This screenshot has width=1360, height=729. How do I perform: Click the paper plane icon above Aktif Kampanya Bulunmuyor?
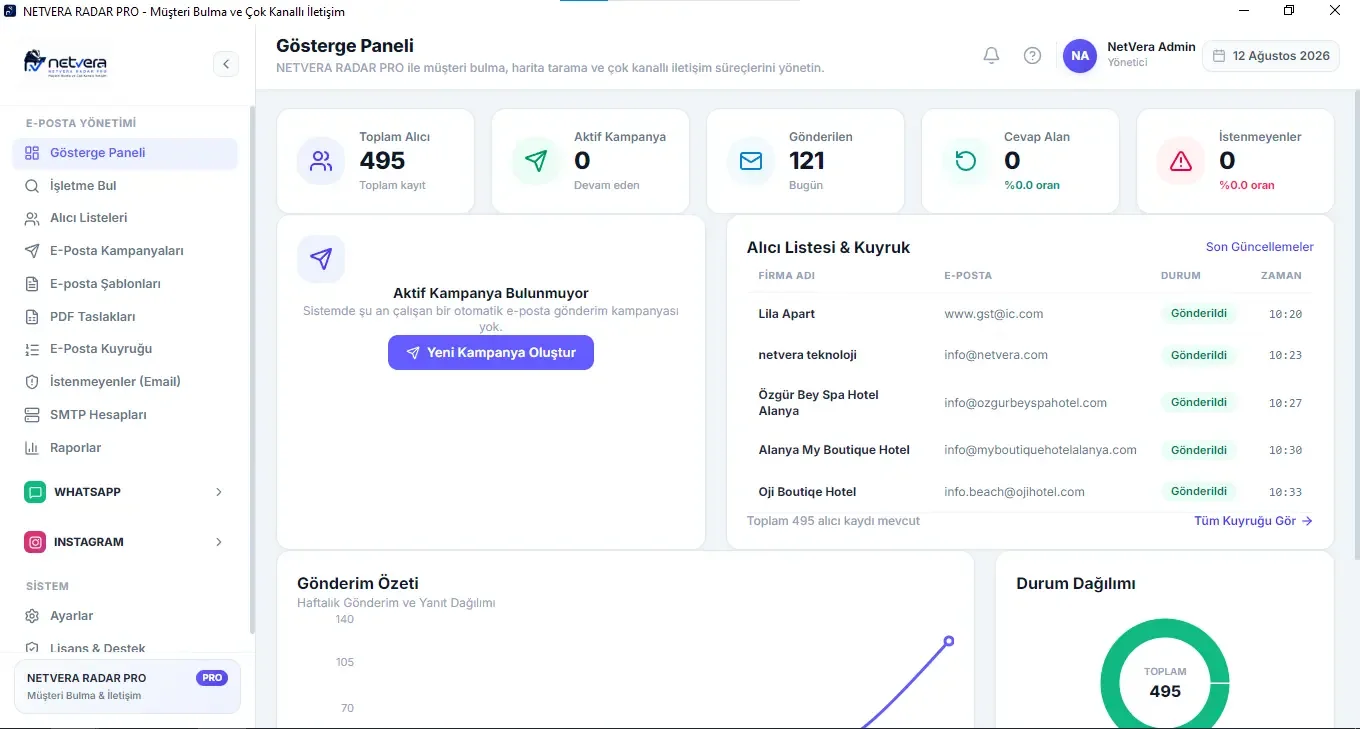tap(321, 259)
